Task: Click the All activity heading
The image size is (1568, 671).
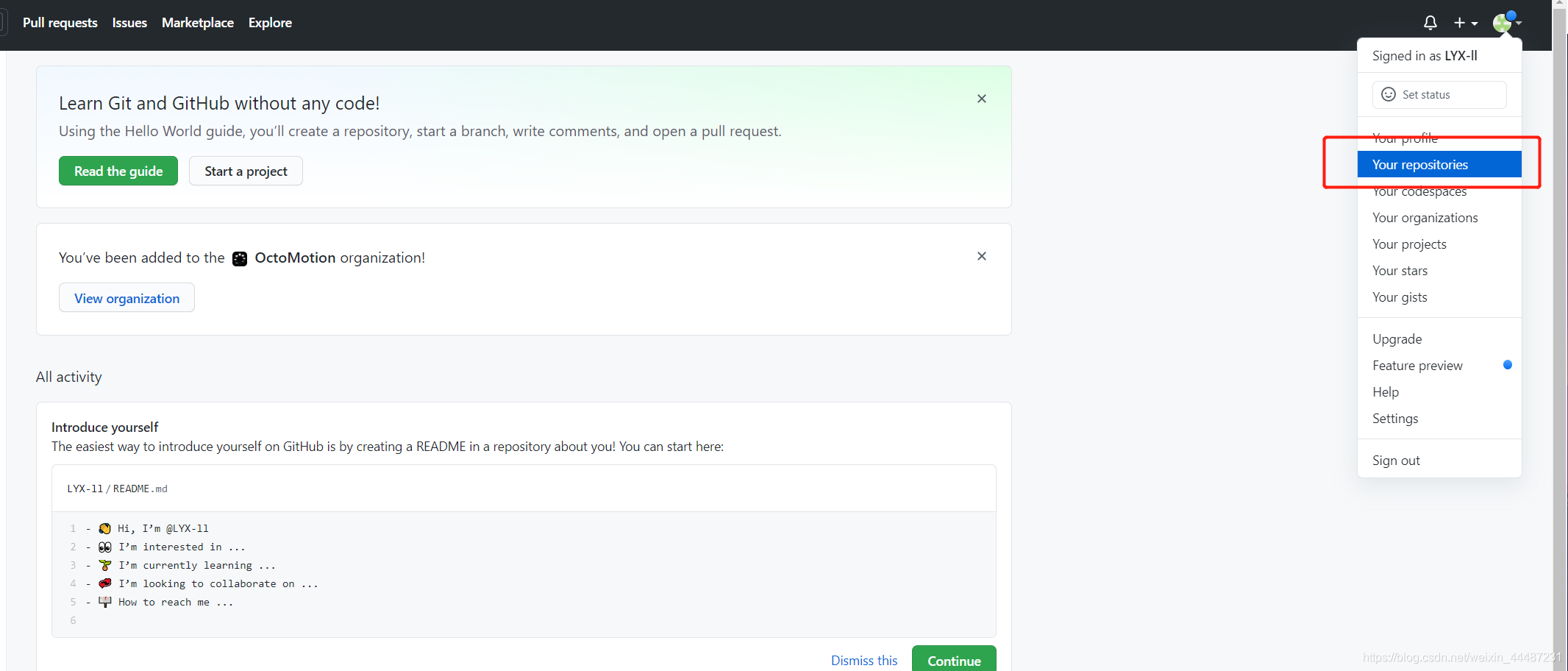Action: pyautogui.click(x=69, y=377)
